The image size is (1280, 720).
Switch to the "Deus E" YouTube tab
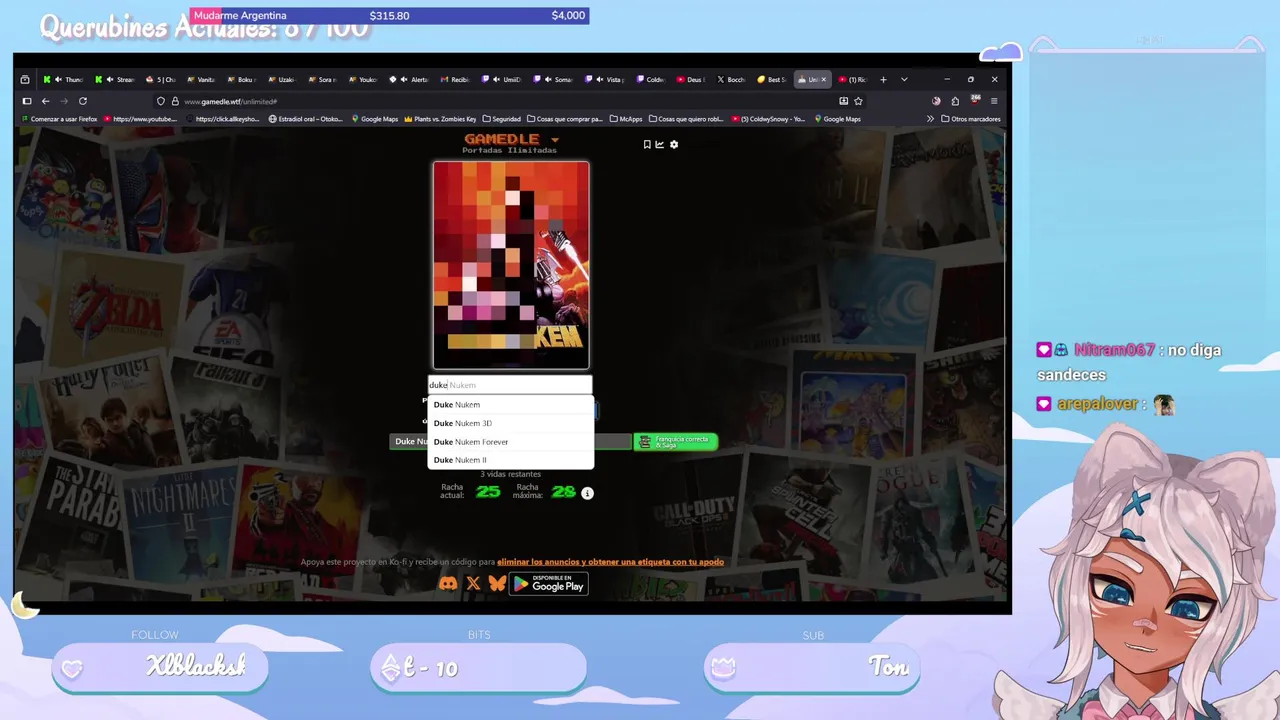689,80
